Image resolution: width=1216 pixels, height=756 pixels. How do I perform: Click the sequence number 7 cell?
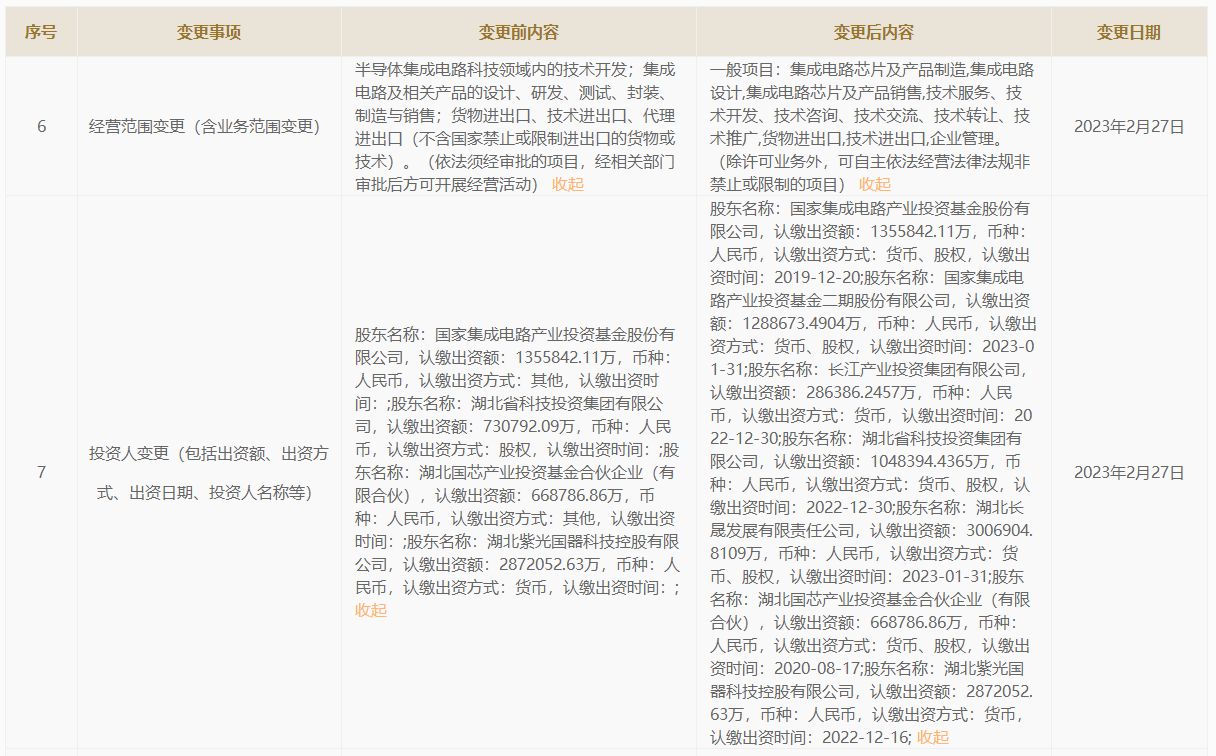click(41, 472)
